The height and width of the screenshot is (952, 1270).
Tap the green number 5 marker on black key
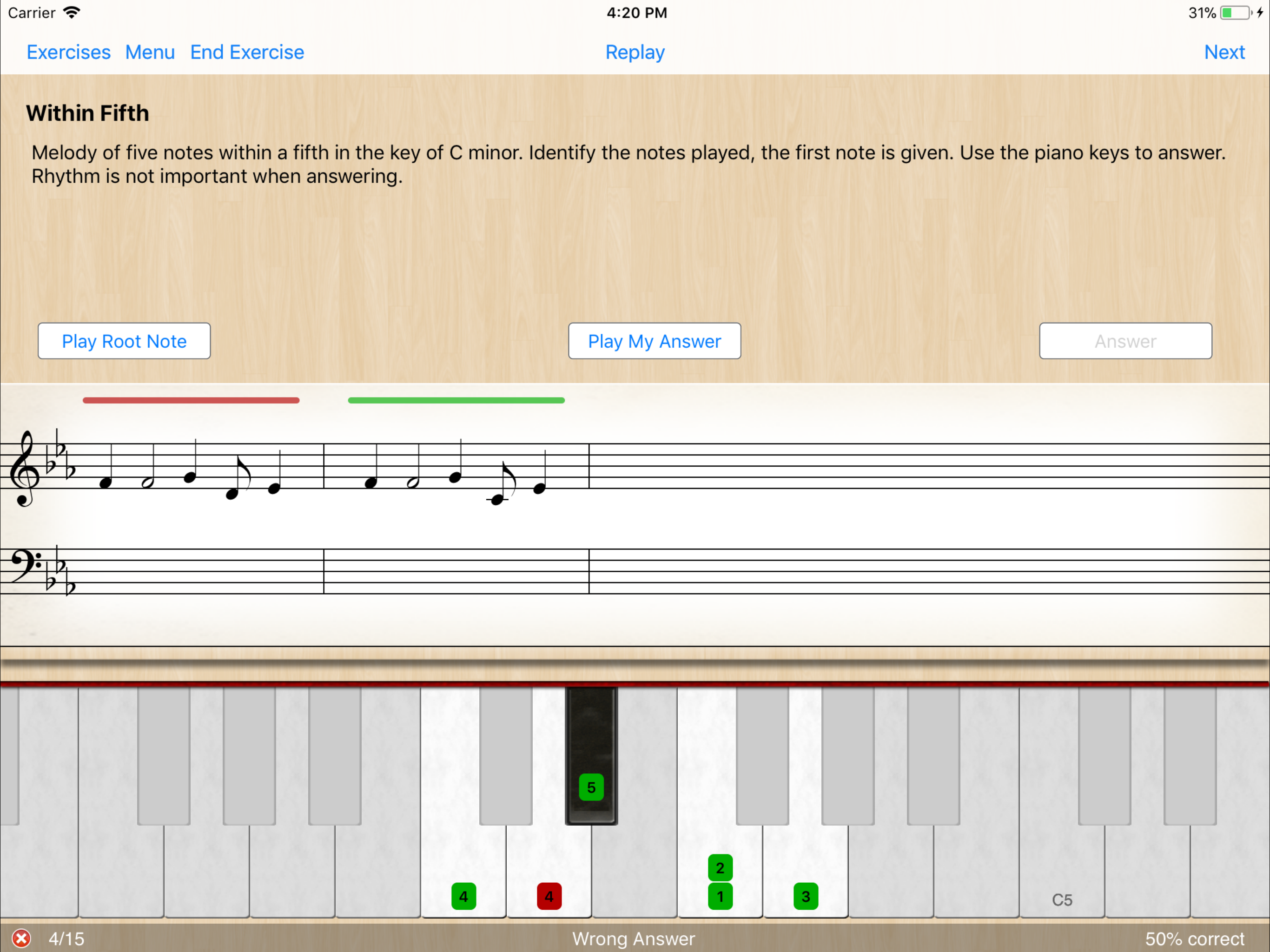click(x=591, y=787)
